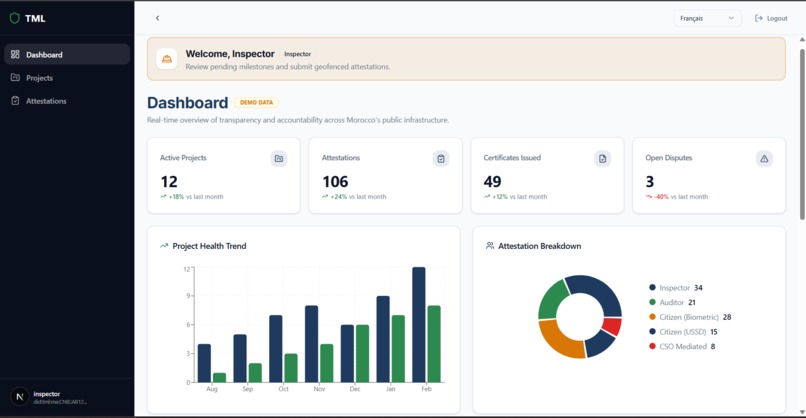Image resolution: width=806 pixels, height=418 pixels.
Task: Click the Project Health Trend icon
Action: (164, 246)
